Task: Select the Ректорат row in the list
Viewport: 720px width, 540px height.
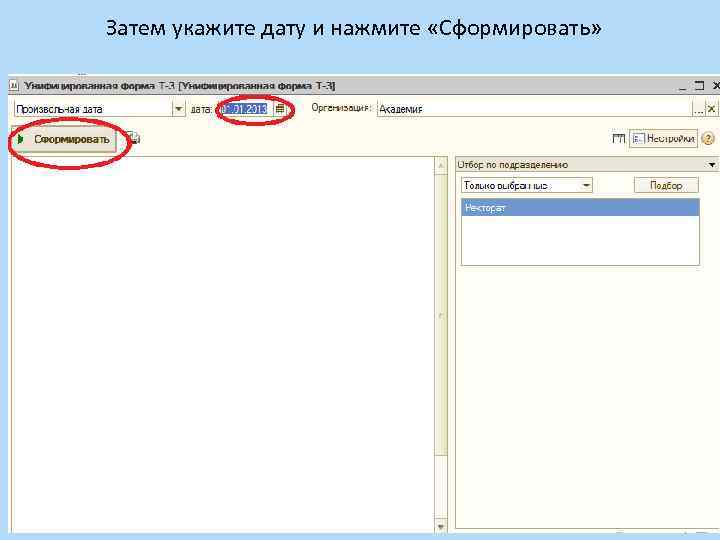Action: (x=580, y=208)
